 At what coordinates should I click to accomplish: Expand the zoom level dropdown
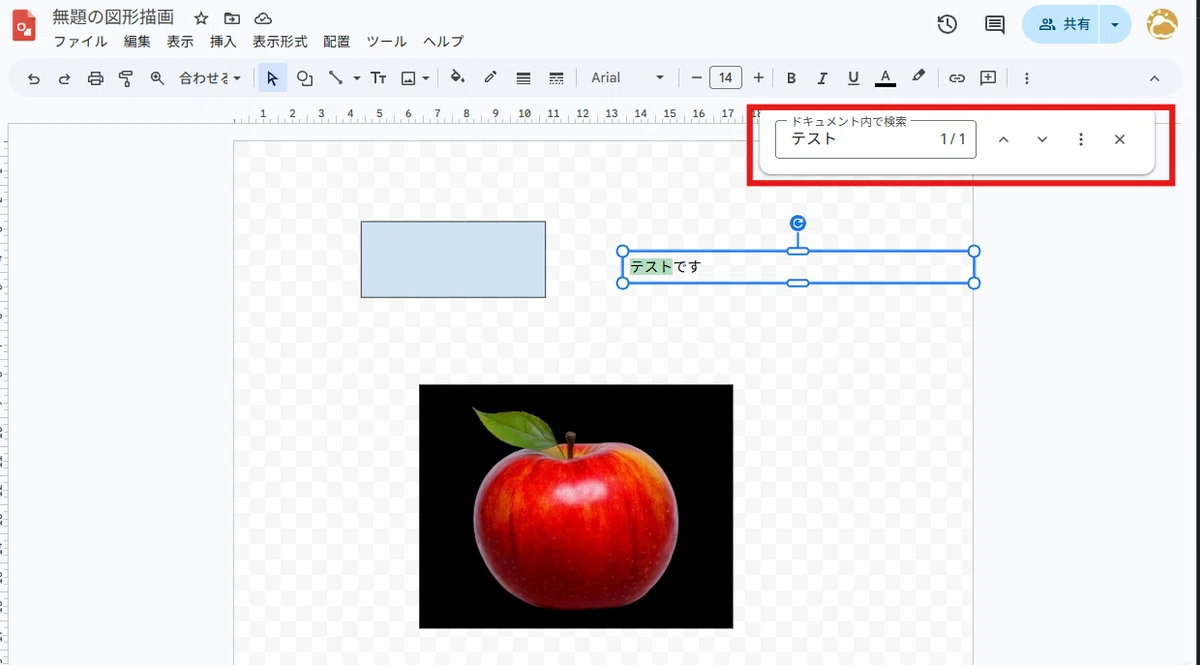(x=210, y=78)
